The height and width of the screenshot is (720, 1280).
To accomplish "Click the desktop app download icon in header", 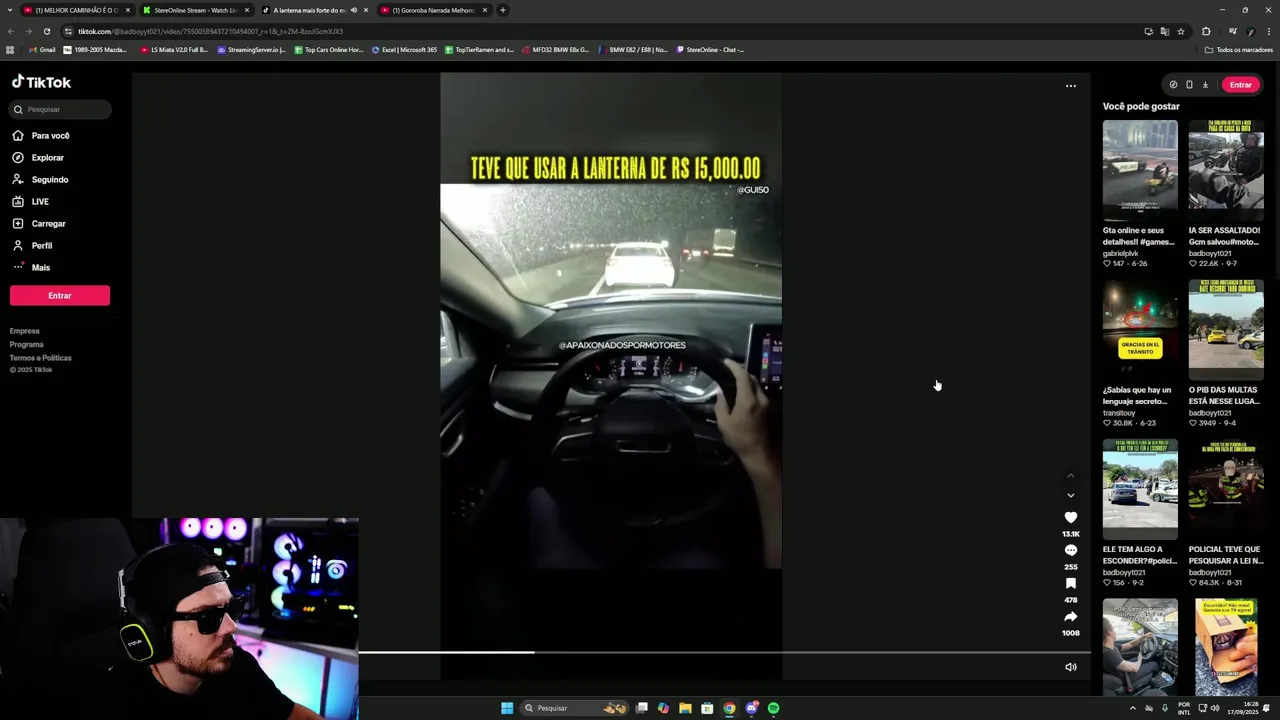I will click(1205, 85).
